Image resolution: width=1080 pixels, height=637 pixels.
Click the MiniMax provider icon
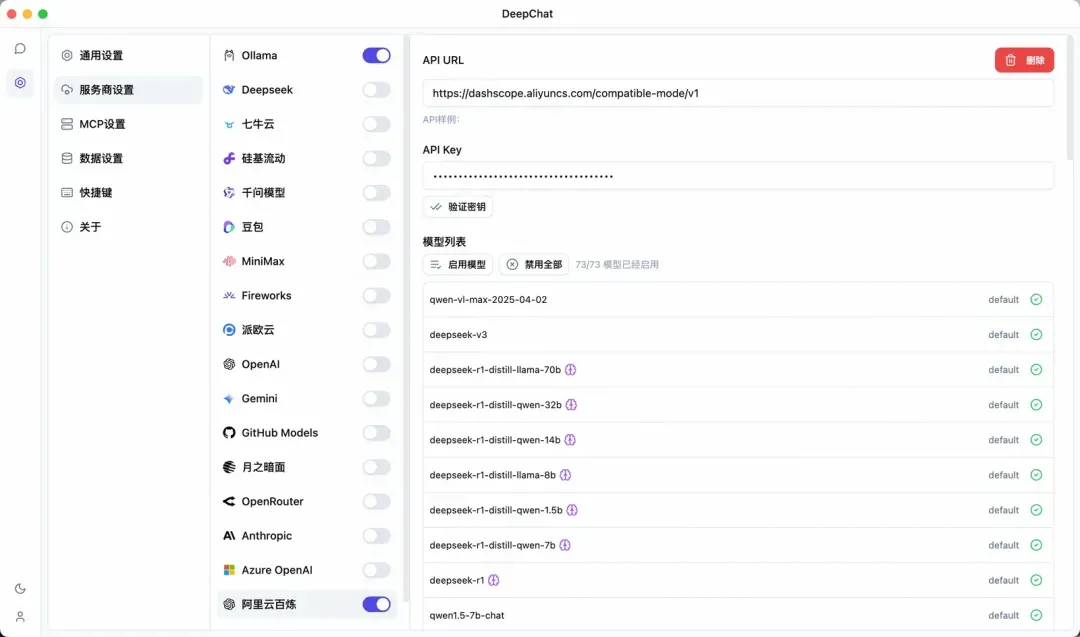(x=229, y=262)
